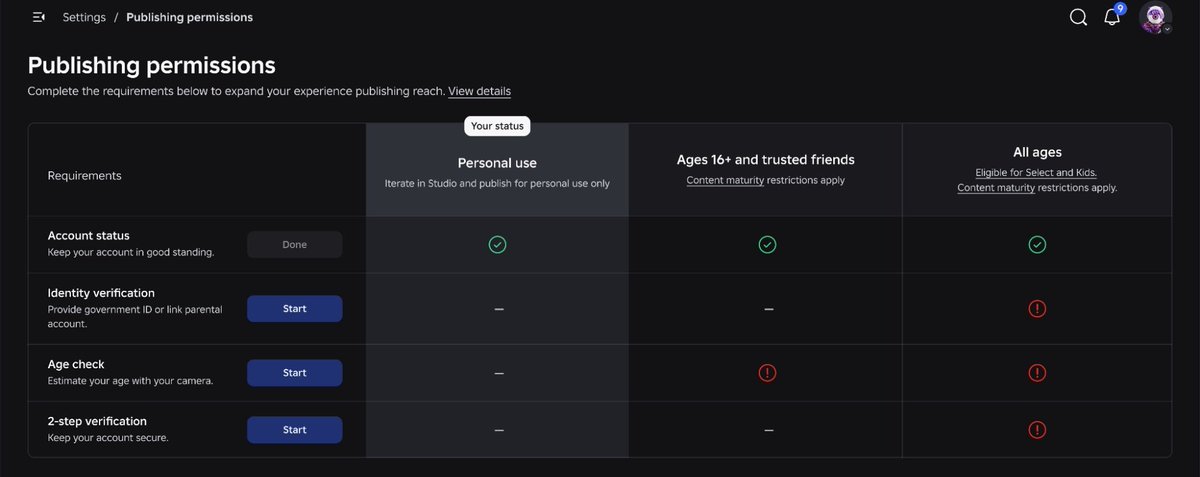Image resolution: width=1200 pixels, height=477 pixels.
Task: Start the Age check requirement
Action: point(295,373)
